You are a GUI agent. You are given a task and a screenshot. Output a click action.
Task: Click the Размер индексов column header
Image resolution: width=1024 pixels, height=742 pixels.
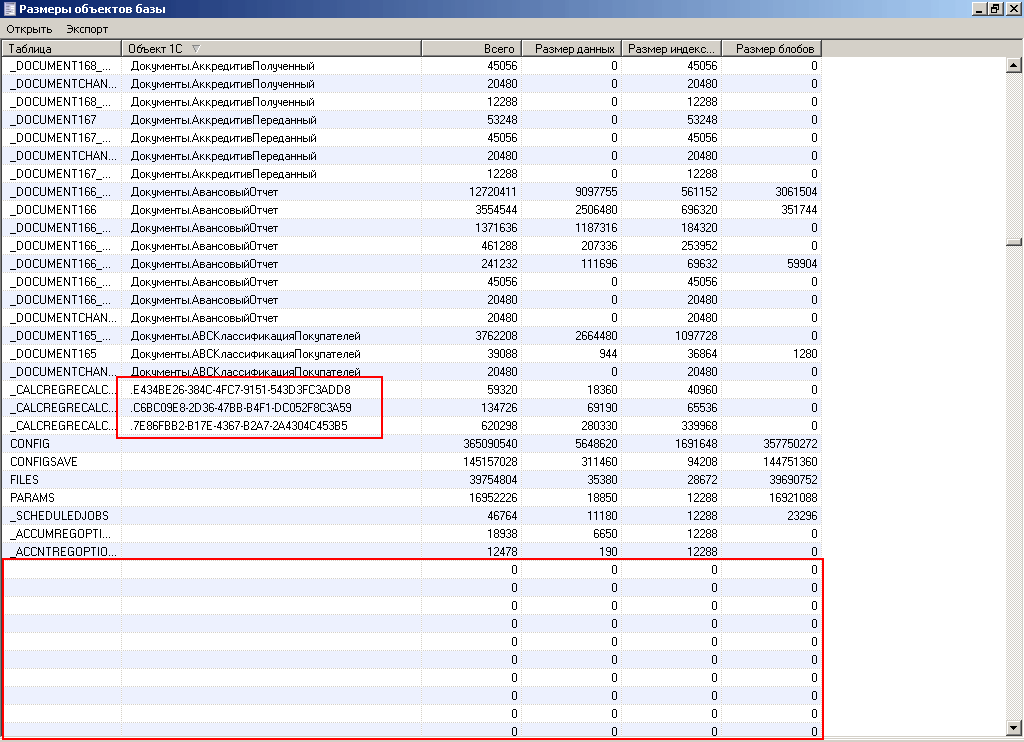pyautogui.click(x=671, y=48)
